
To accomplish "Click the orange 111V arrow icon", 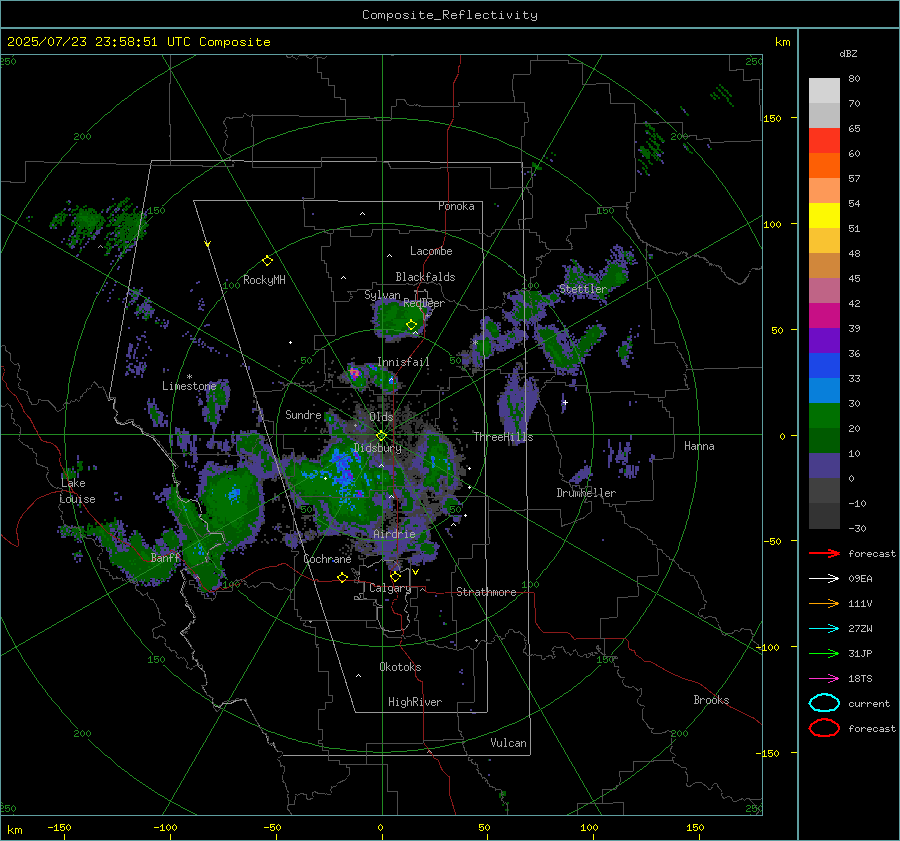I will point(824,603).
